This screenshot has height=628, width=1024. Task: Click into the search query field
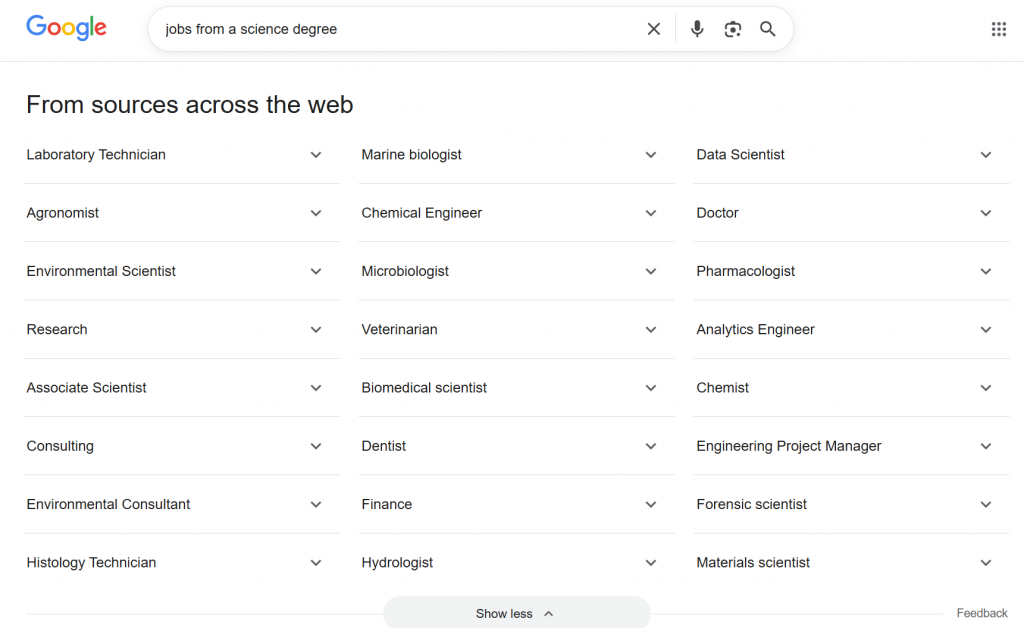(x=400, y=29)
